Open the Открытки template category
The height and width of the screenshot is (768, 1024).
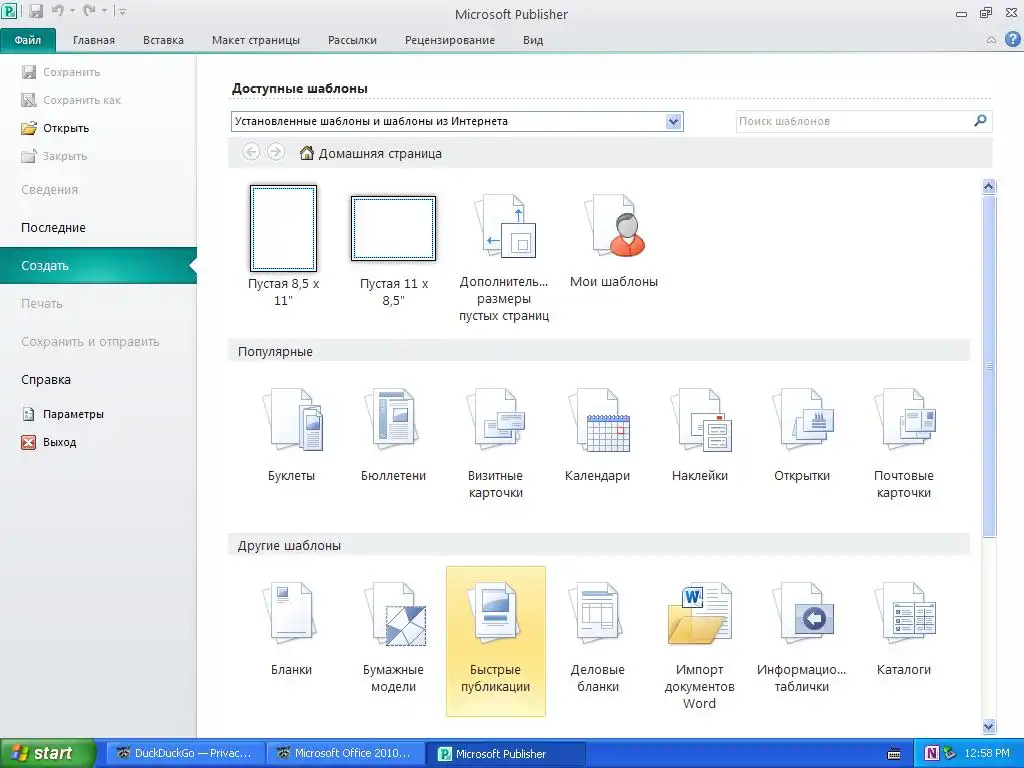coord(802,421)
